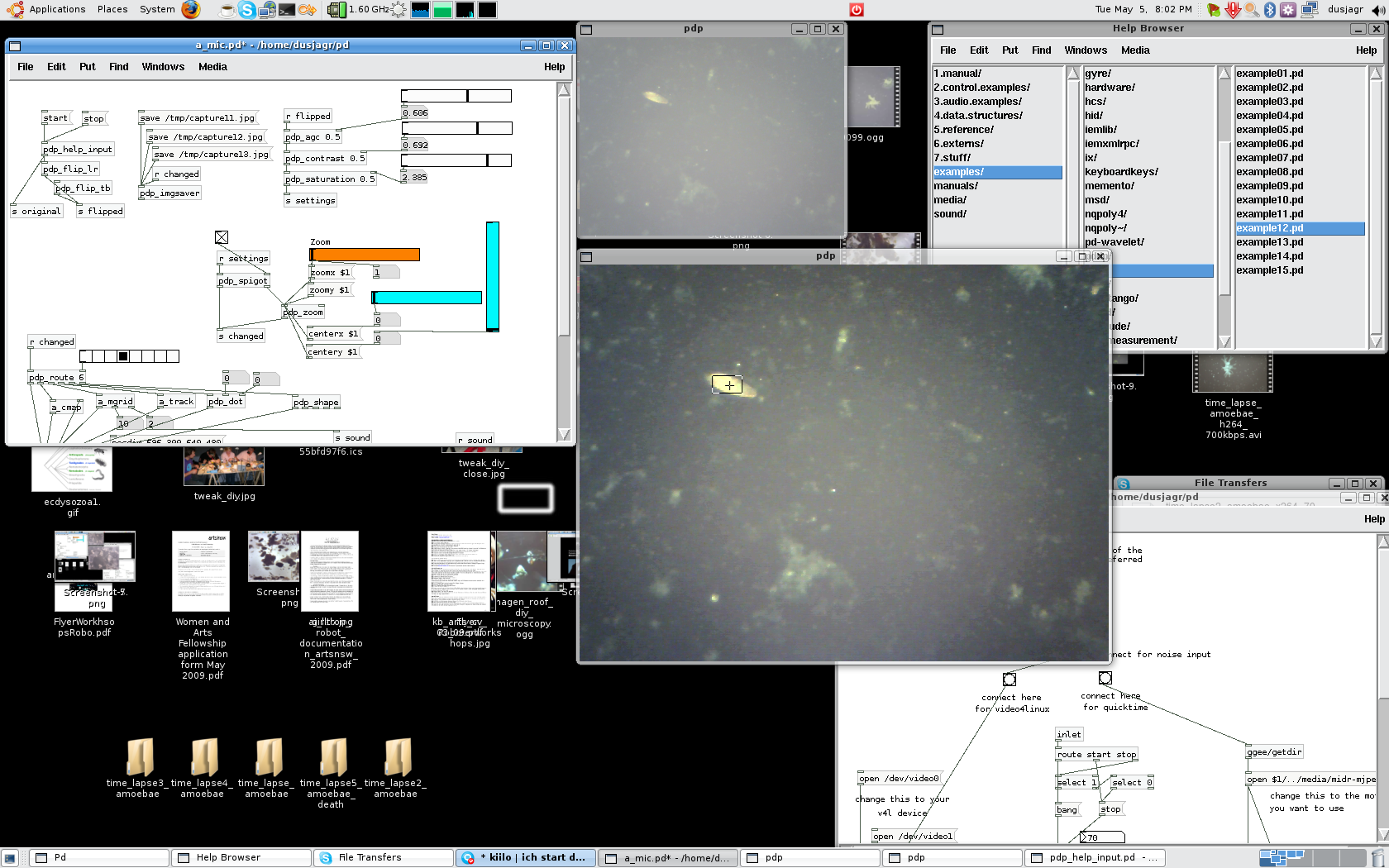Open Places menu in top panel

112,10
